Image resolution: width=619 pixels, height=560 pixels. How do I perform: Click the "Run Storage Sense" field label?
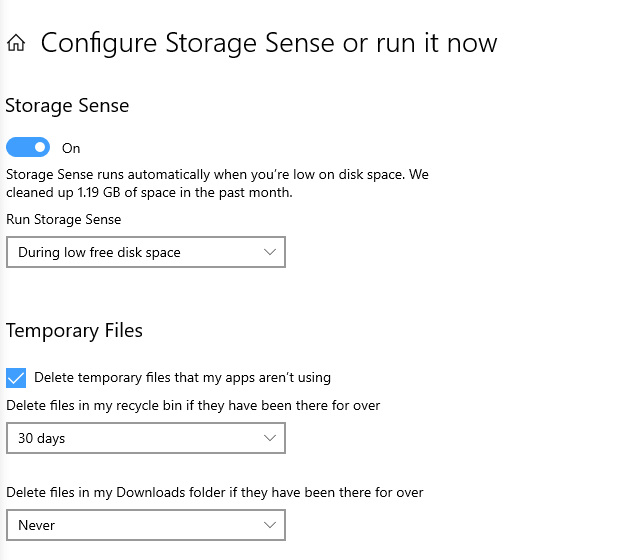click(63, 219)
